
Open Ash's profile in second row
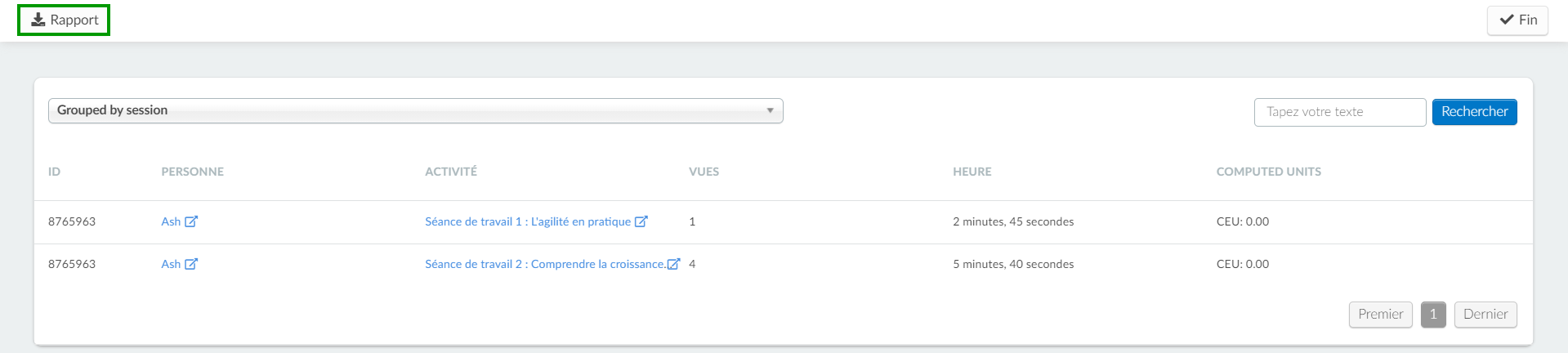pyautogui.click(x=171, y=264)
